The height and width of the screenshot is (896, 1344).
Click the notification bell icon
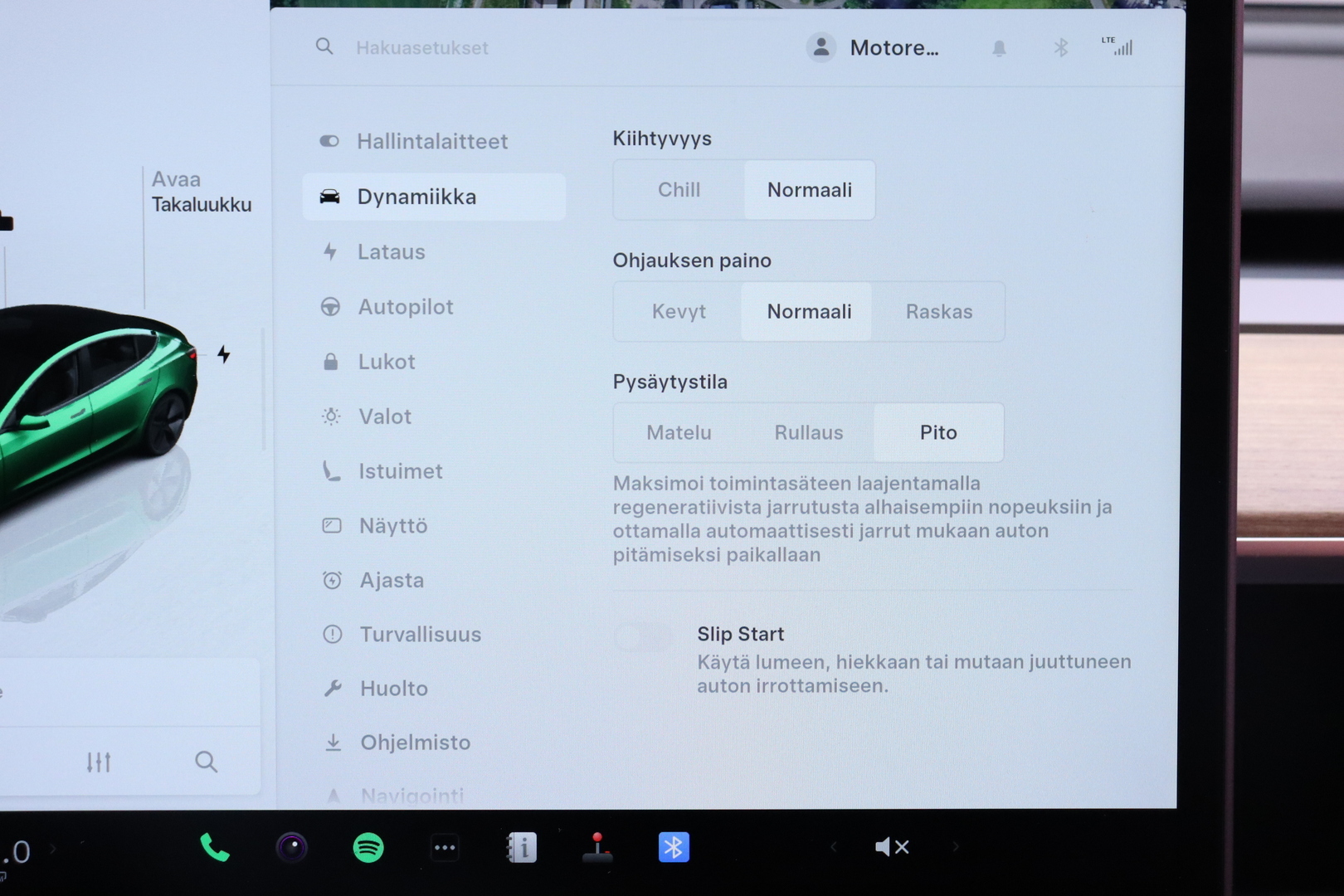pyautogui.click(x=999, y=48)
